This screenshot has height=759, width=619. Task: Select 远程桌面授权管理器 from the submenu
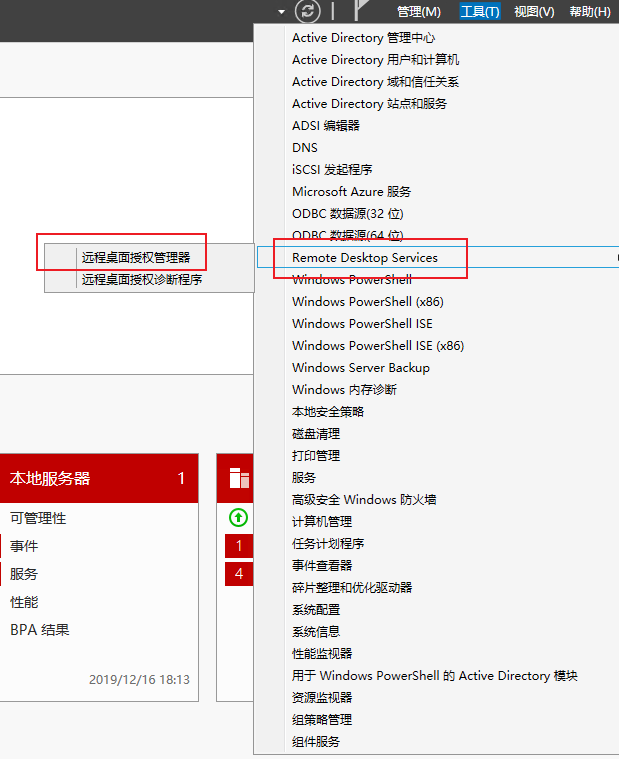(135, 258)
